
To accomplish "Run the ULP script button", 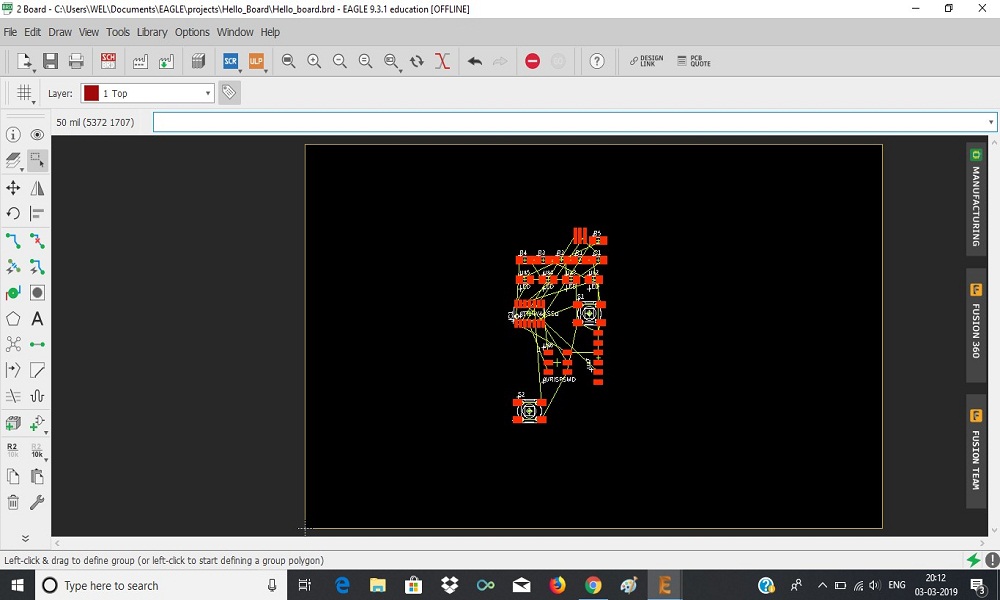I will tap(256, 61).
